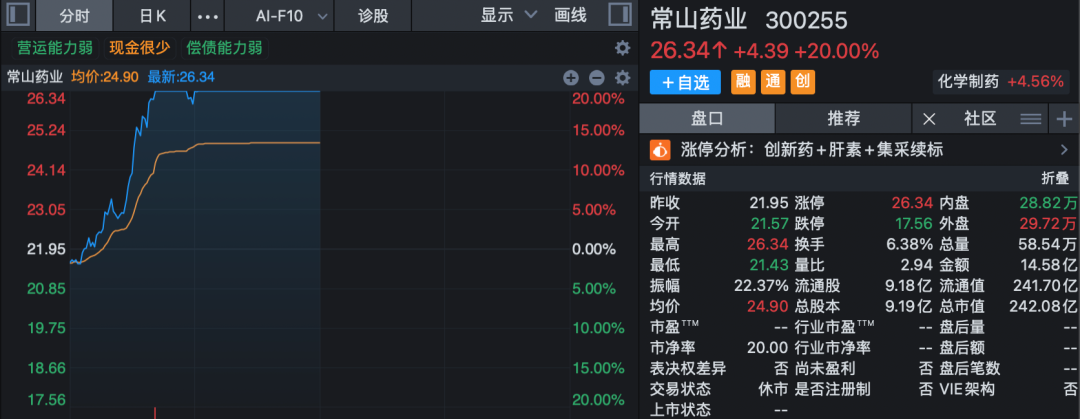Click 流通值 value 241.70亿
The width and height of the screenshot is (1080, 419).
click(1044, 285)
